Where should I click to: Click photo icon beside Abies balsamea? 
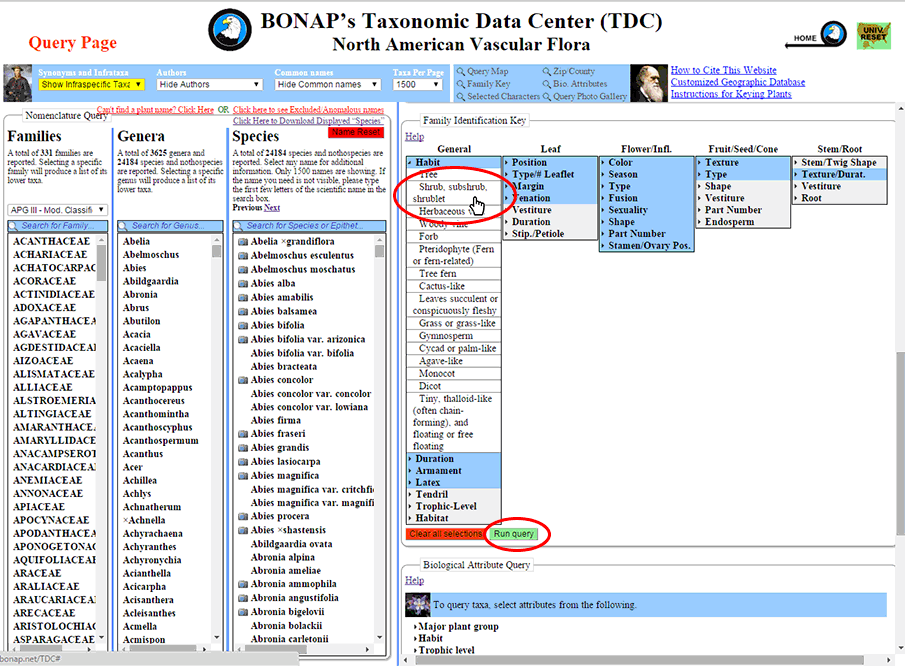243,312
